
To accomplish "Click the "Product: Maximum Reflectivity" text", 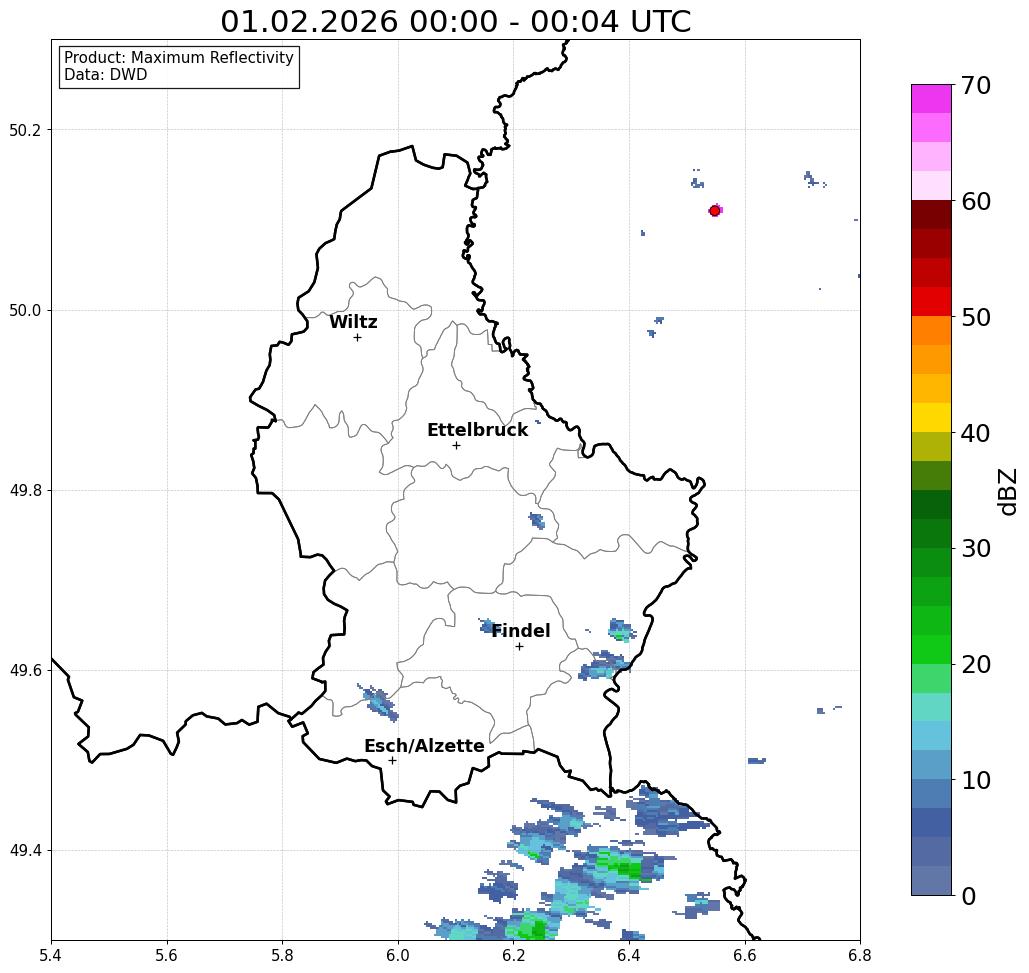I will (178, 58).
